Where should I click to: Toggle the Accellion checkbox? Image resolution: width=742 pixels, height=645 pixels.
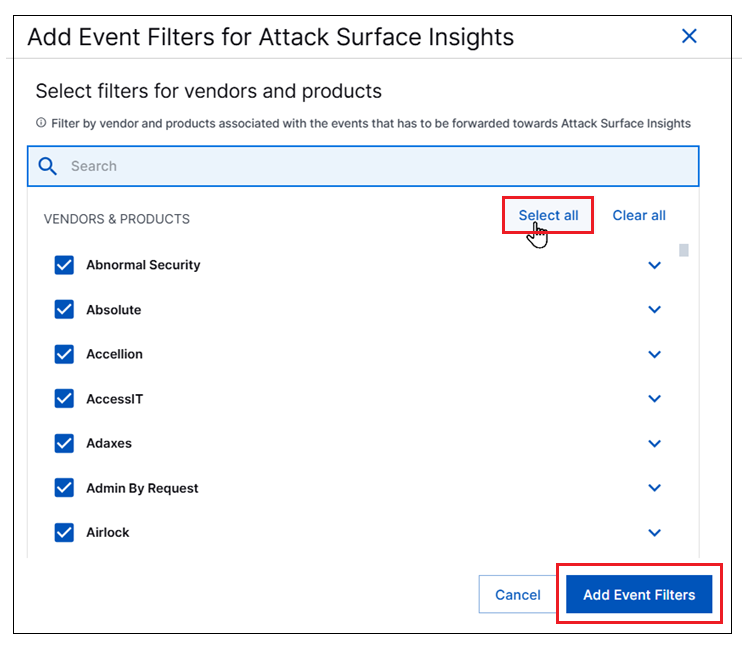[x=64, y=354]
